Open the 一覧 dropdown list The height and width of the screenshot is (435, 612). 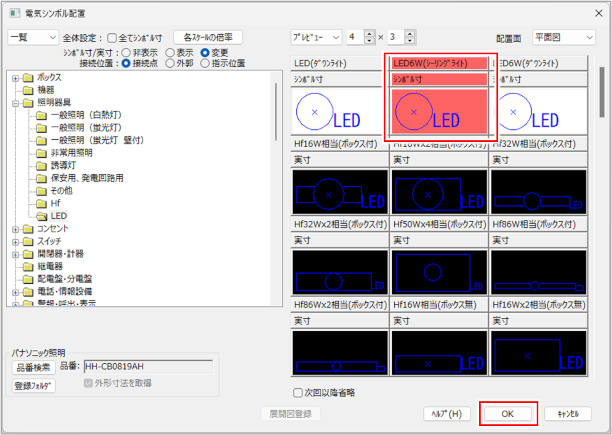[x=32, y=37]
